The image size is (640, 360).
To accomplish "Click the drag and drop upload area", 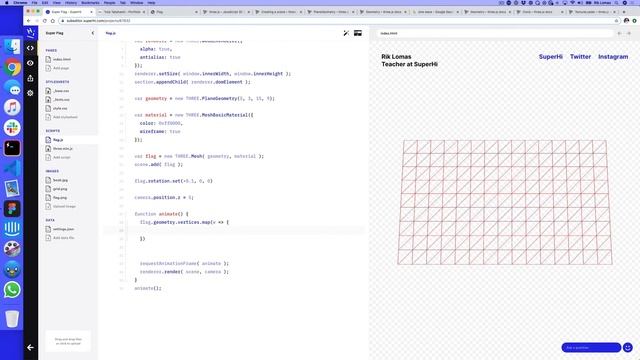I will 68,341.
